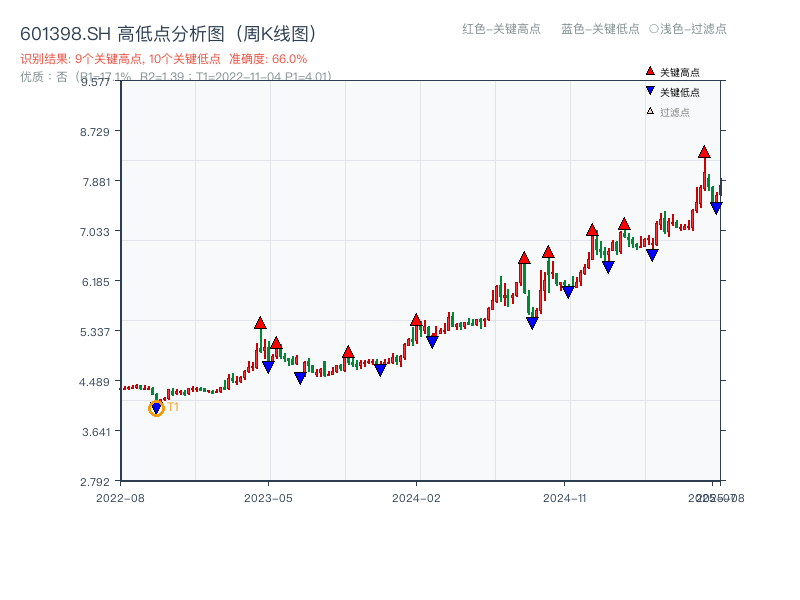
Task: Toggle the 关键低点 legend label
Action: coord(679,92)
